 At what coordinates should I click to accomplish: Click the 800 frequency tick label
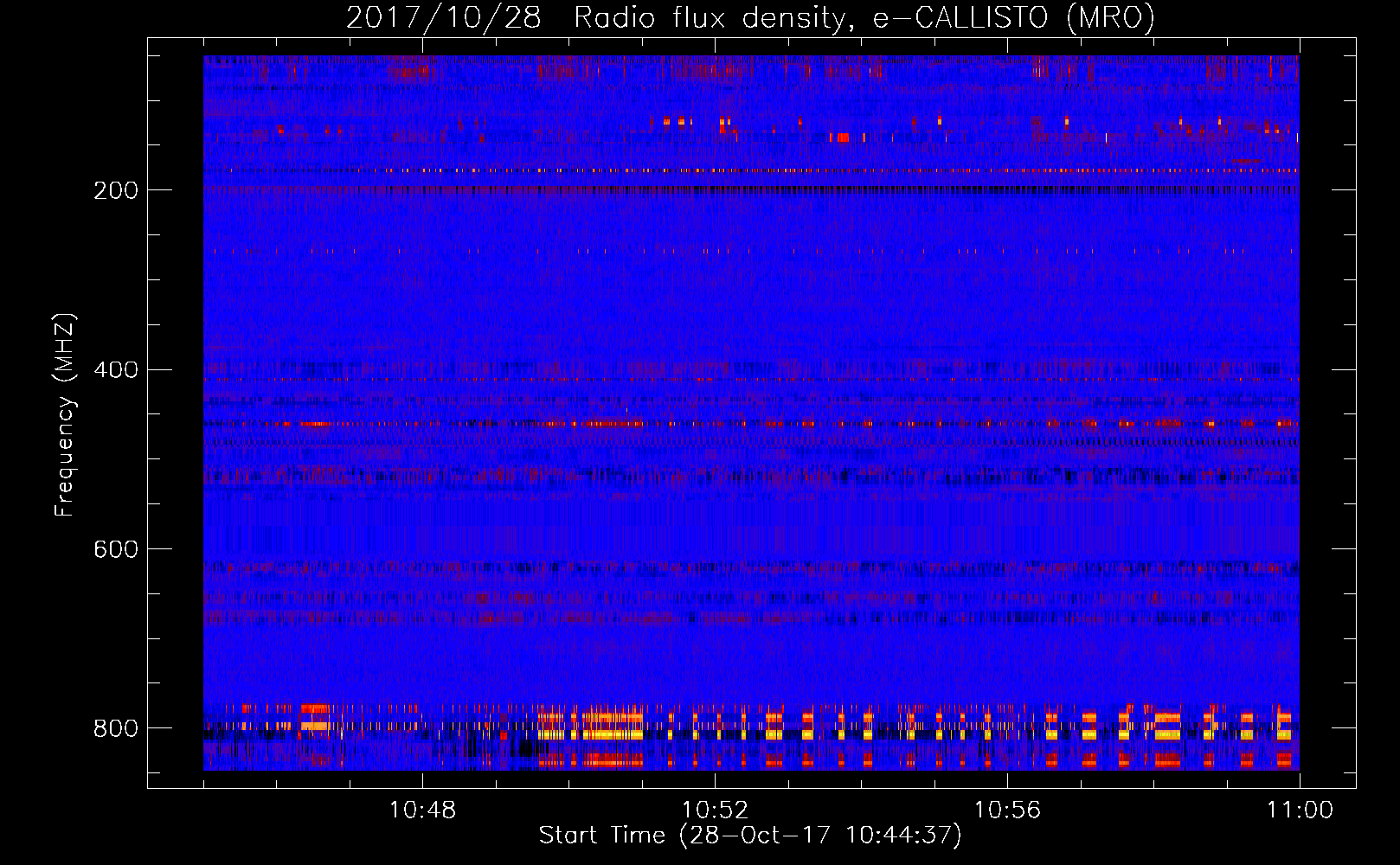115,728
